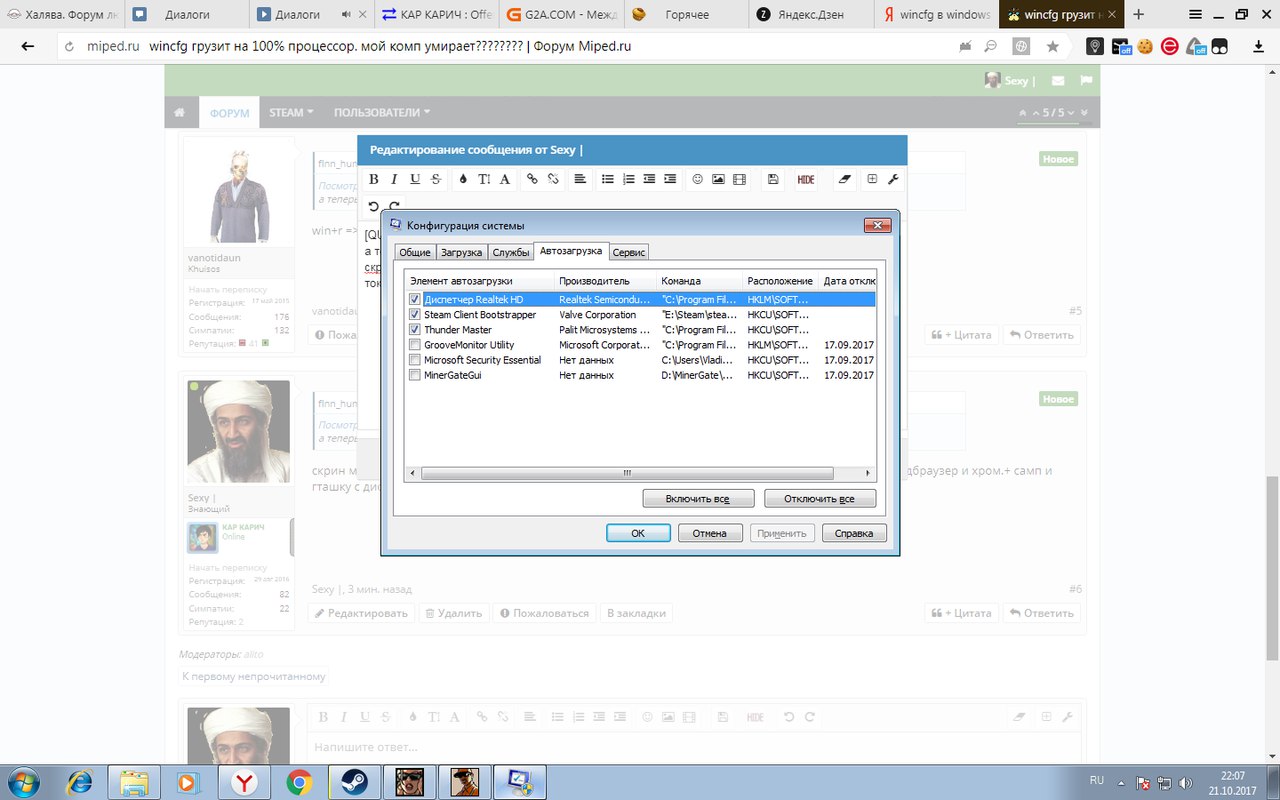Switch to Службы tab

[x=511, y=253]
